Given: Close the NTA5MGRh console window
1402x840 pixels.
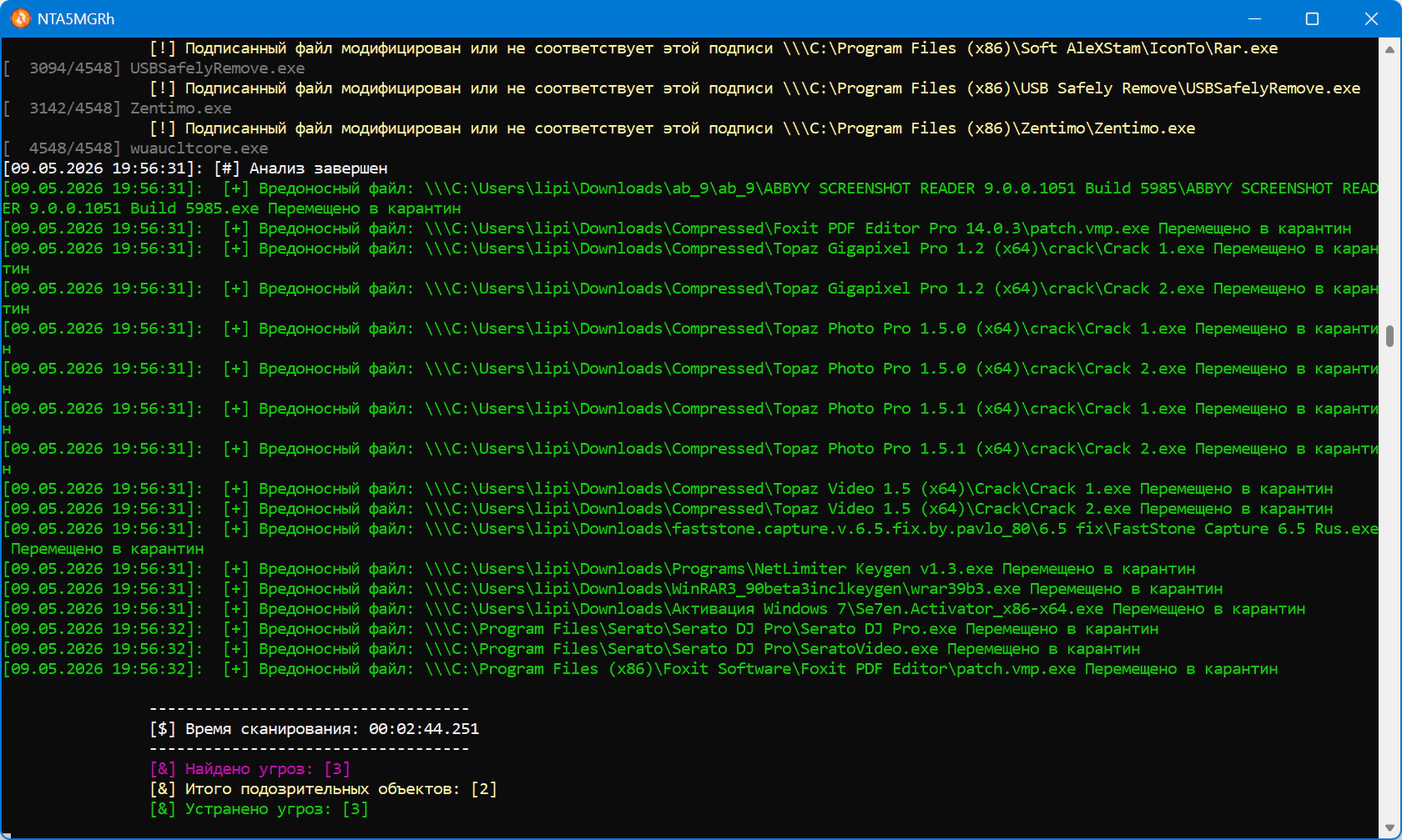Looking at the screenshot, I should point(1371,18).
